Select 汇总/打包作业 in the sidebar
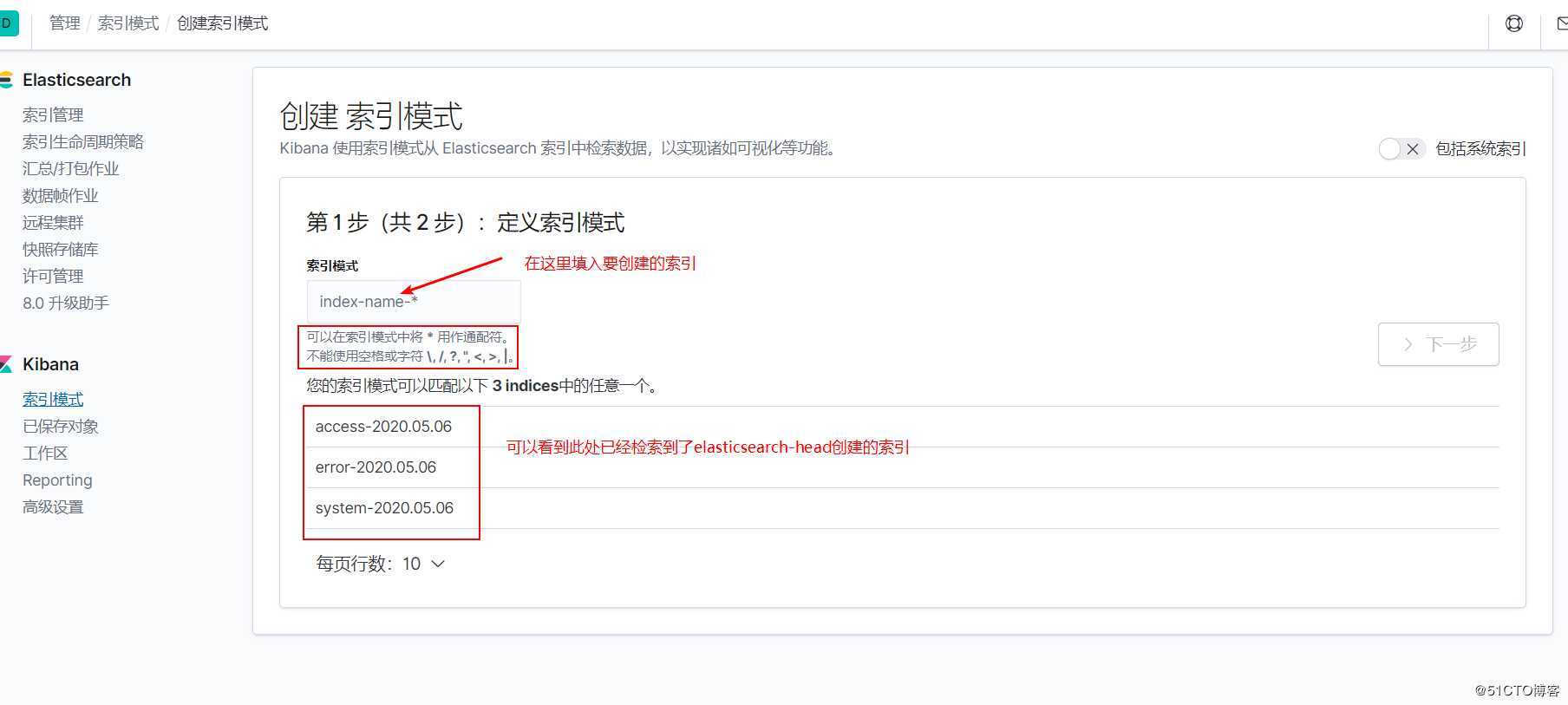1568x705 pixels. click(x=70, y=168)
